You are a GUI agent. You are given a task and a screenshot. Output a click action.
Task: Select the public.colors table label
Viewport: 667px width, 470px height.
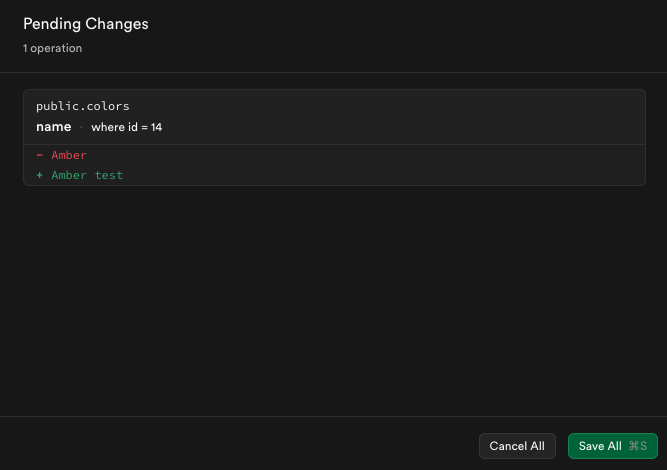(x=83, y=106)
